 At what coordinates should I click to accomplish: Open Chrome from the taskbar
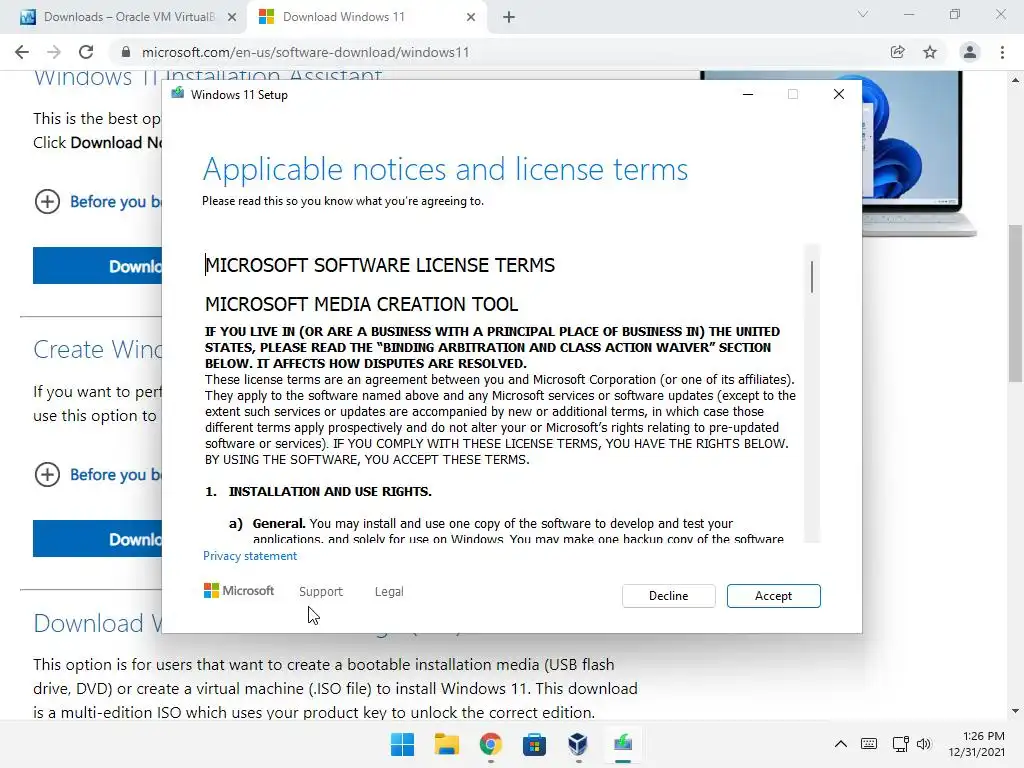click(x=490, y=744)
